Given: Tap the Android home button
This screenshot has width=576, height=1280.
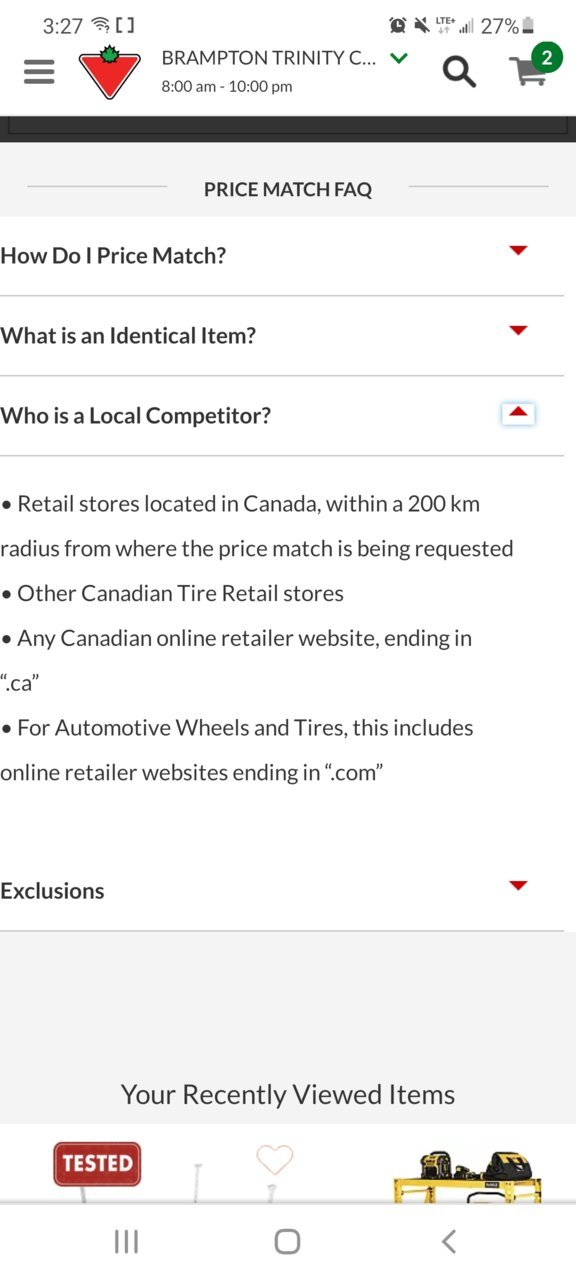Looking at the screenshot, I should click(x=287, y=1241).
